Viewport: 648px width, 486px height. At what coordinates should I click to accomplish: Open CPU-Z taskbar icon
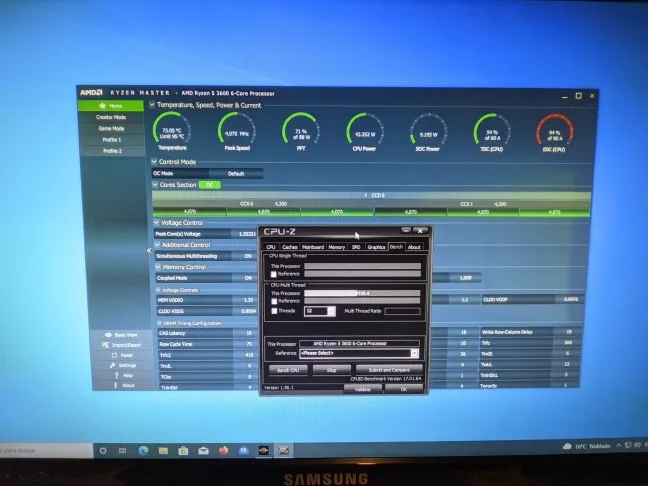(284, 450)
